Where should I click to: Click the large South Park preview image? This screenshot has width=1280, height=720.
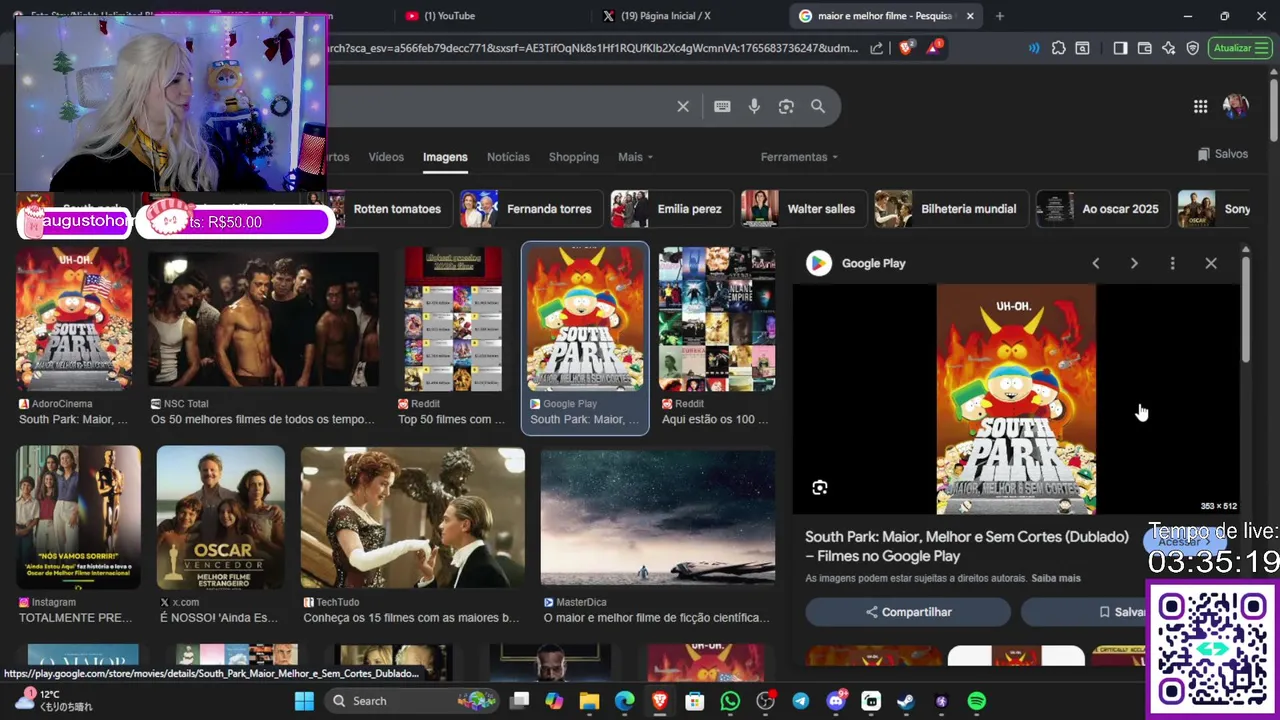point(1016,399)
